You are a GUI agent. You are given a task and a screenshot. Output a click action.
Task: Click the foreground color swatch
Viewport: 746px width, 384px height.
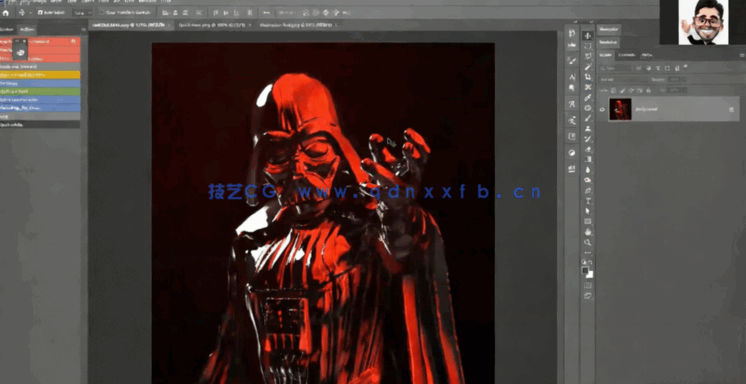tap(586, 271)
